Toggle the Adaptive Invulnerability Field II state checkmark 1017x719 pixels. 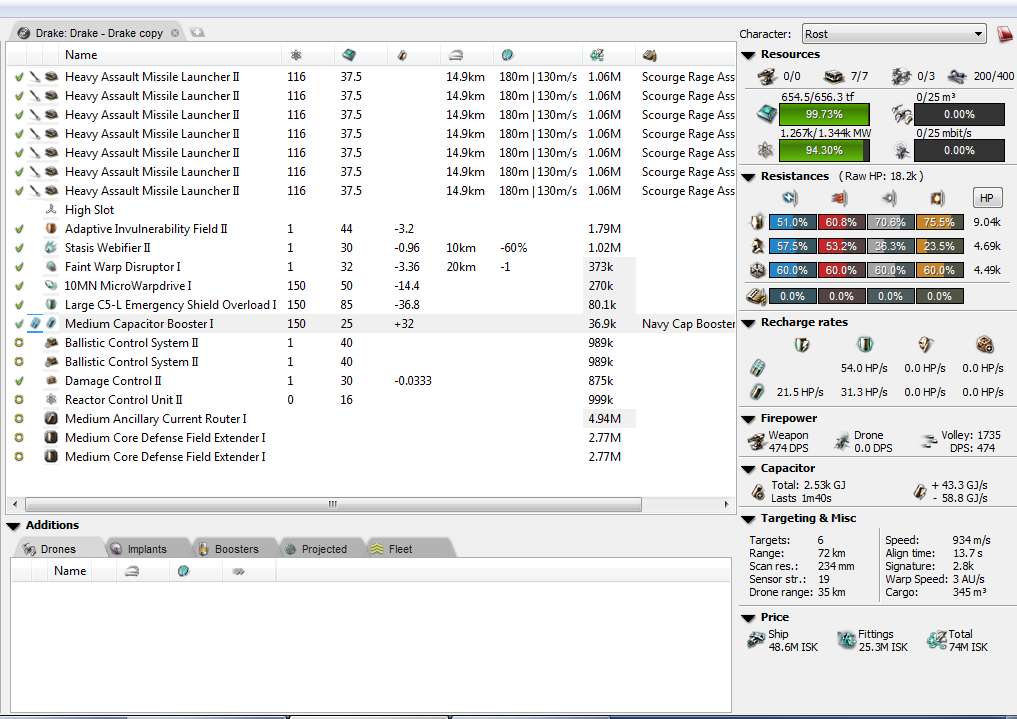click(x=19, y=229)
